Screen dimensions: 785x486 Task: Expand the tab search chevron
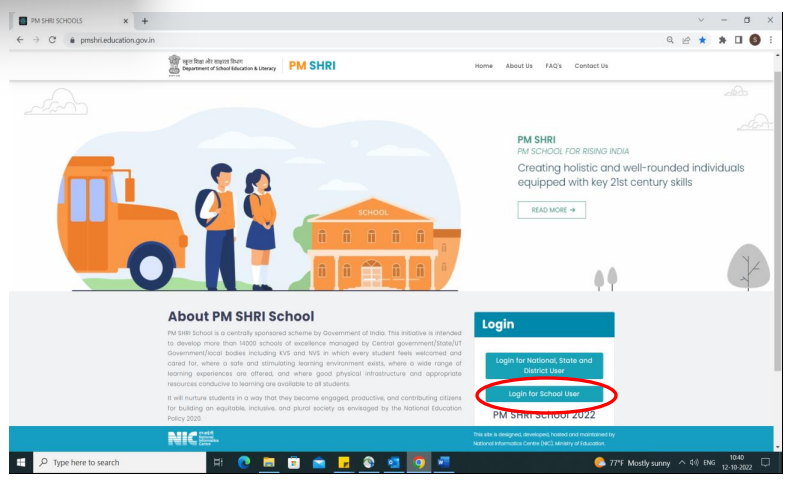(701, 20)
